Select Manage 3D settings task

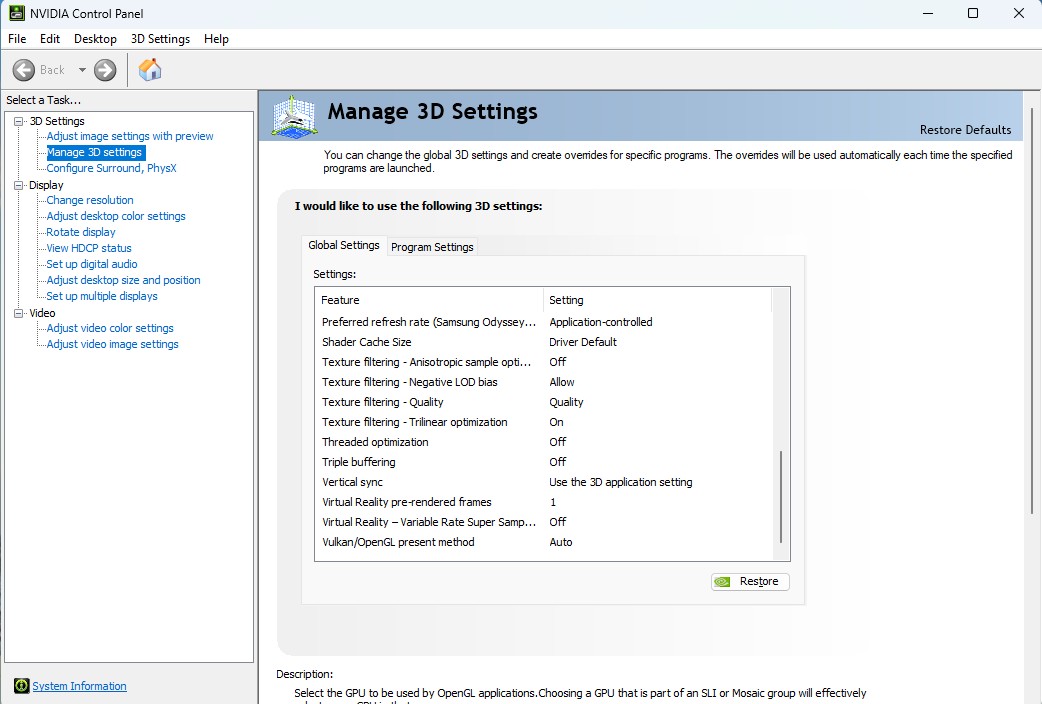pyautogui.click(x=94, y=152)
